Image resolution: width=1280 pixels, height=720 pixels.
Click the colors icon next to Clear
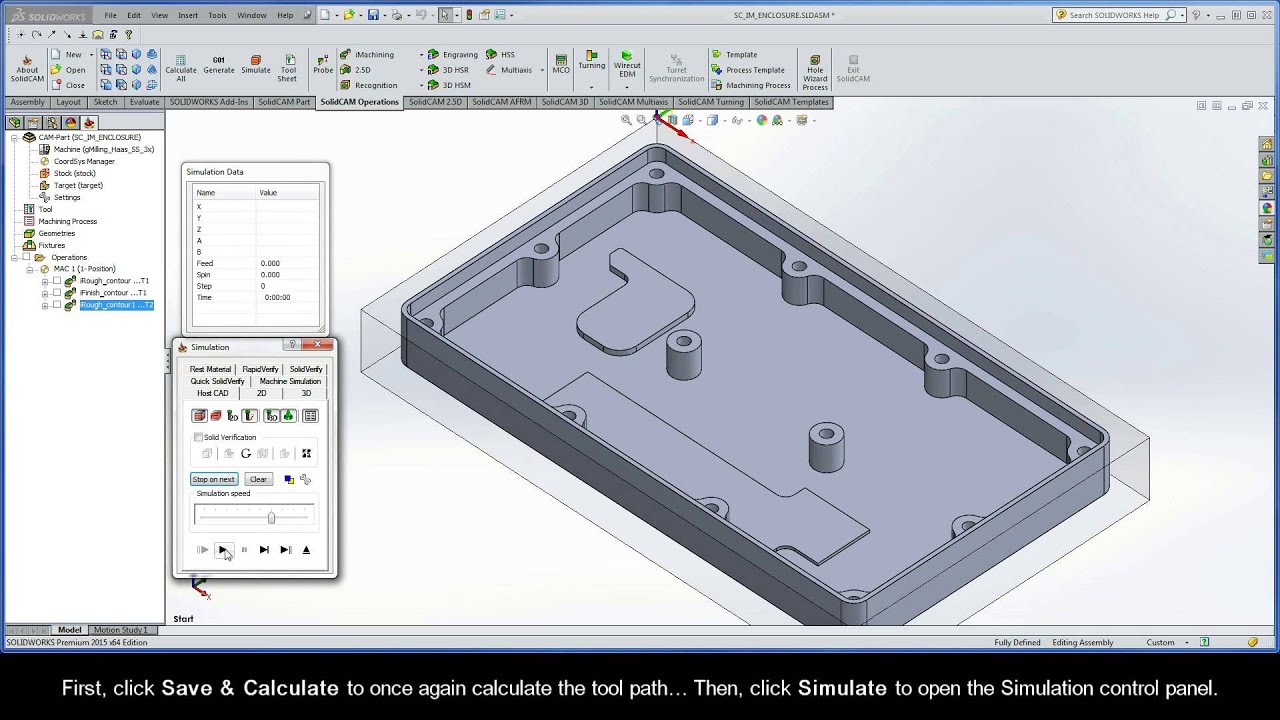click(x=289, y=479)
